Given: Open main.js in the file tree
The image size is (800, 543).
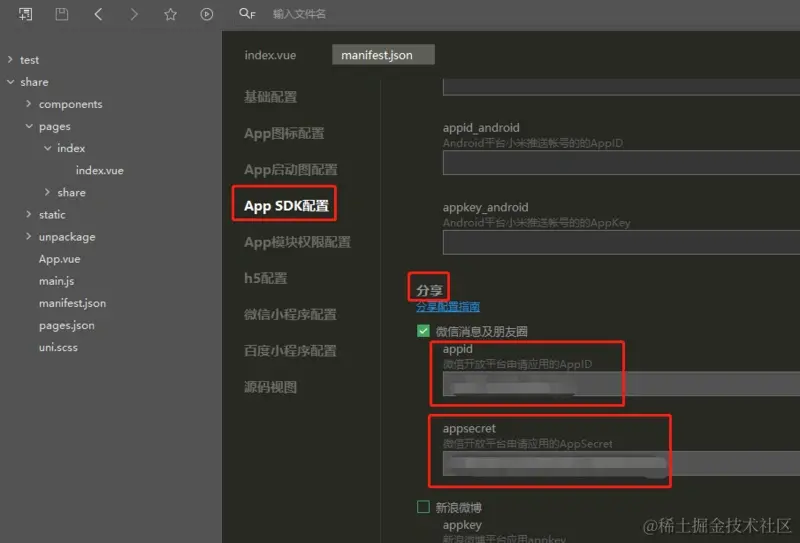Looking at the screenshot, I should pyautogui.click(x=57, y=281).
